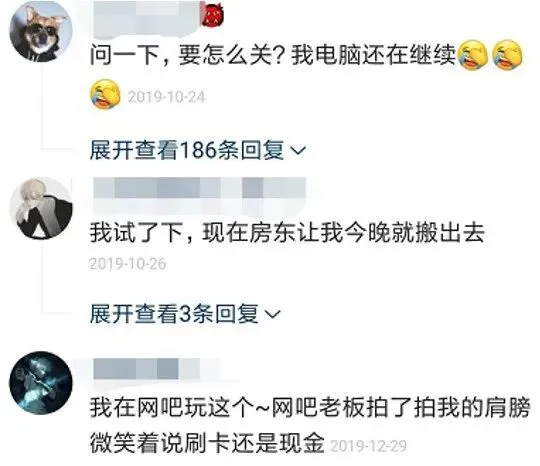Image resolution: width=540 pixels, height=466 pixels.
Task: Click the 2019-10-26 timestamp
Action: (x=127, y=264)
